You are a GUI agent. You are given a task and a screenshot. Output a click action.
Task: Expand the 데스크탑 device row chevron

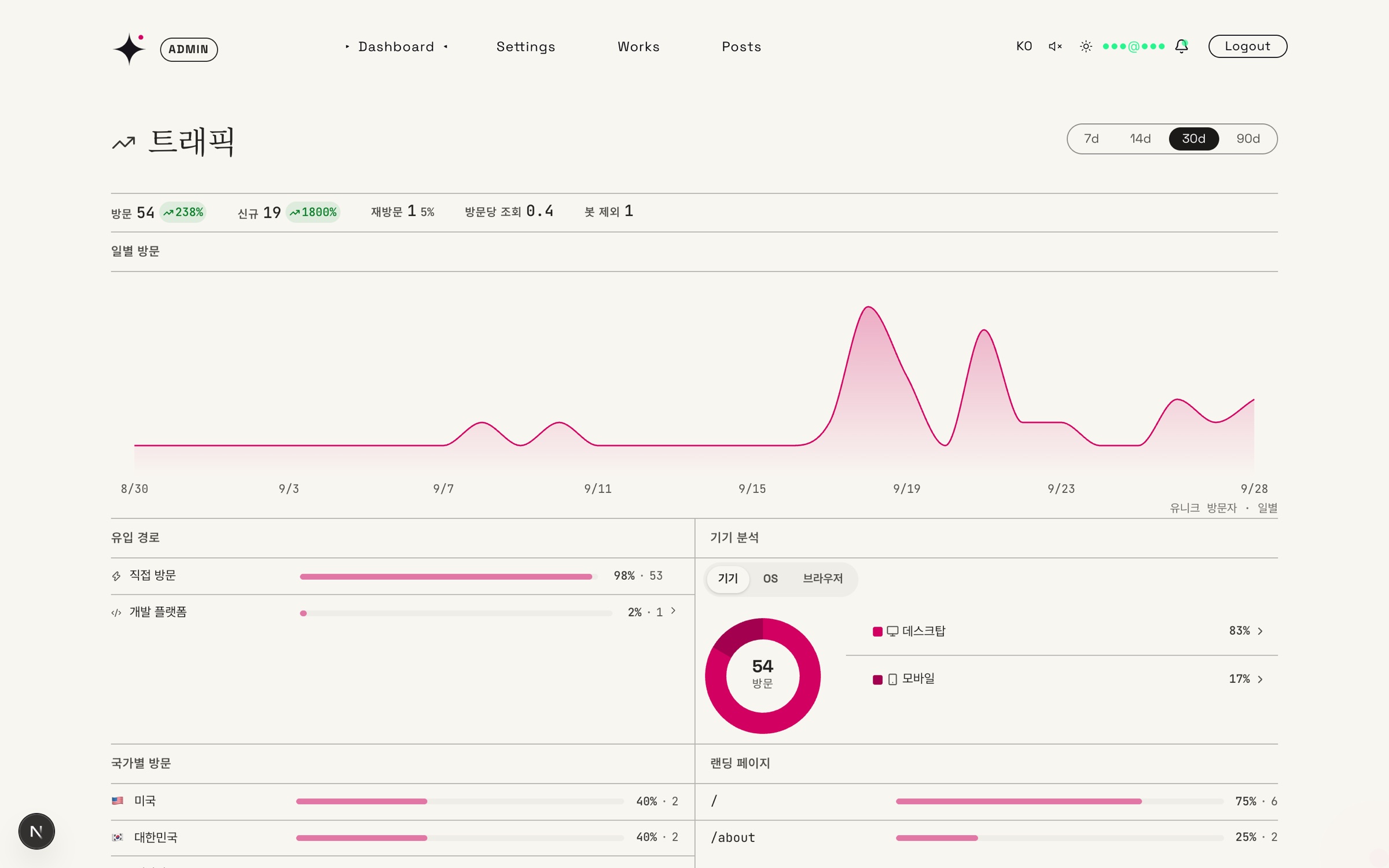1260,631
